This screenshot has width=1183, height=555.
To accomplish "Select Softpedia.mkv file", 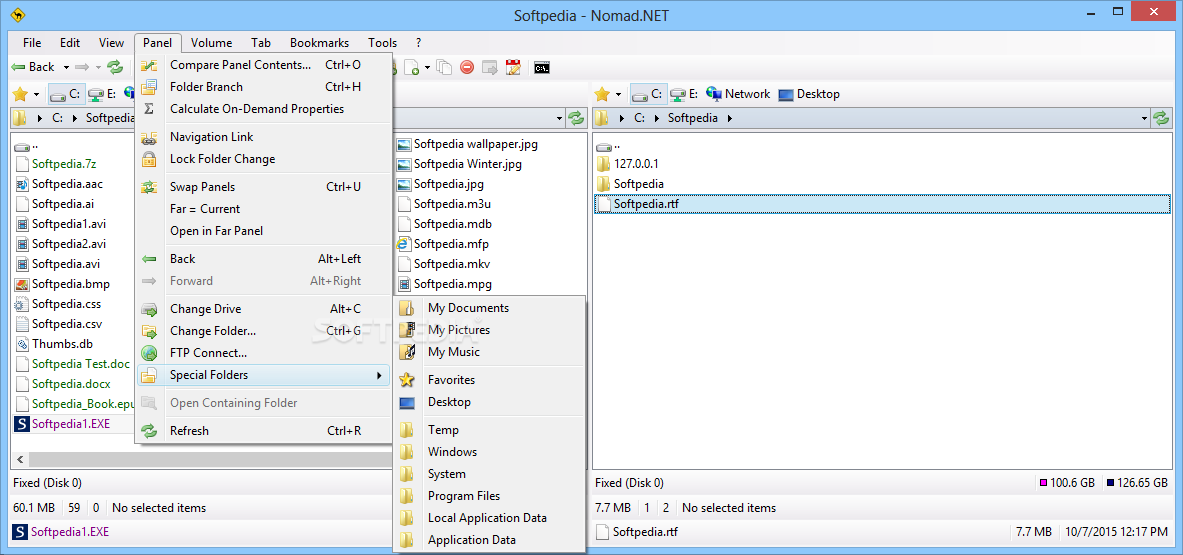I will click(x=443, y=265).
